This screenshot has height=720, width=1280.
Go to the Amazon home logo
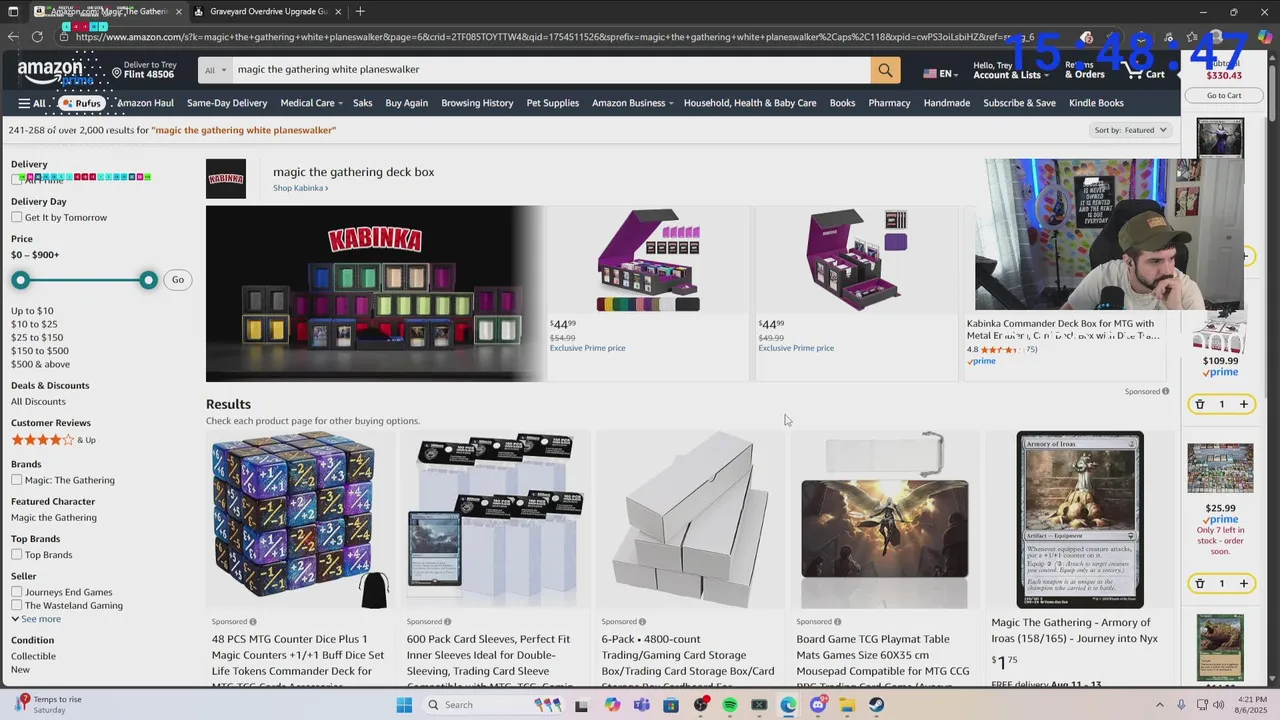pos(50,71)
